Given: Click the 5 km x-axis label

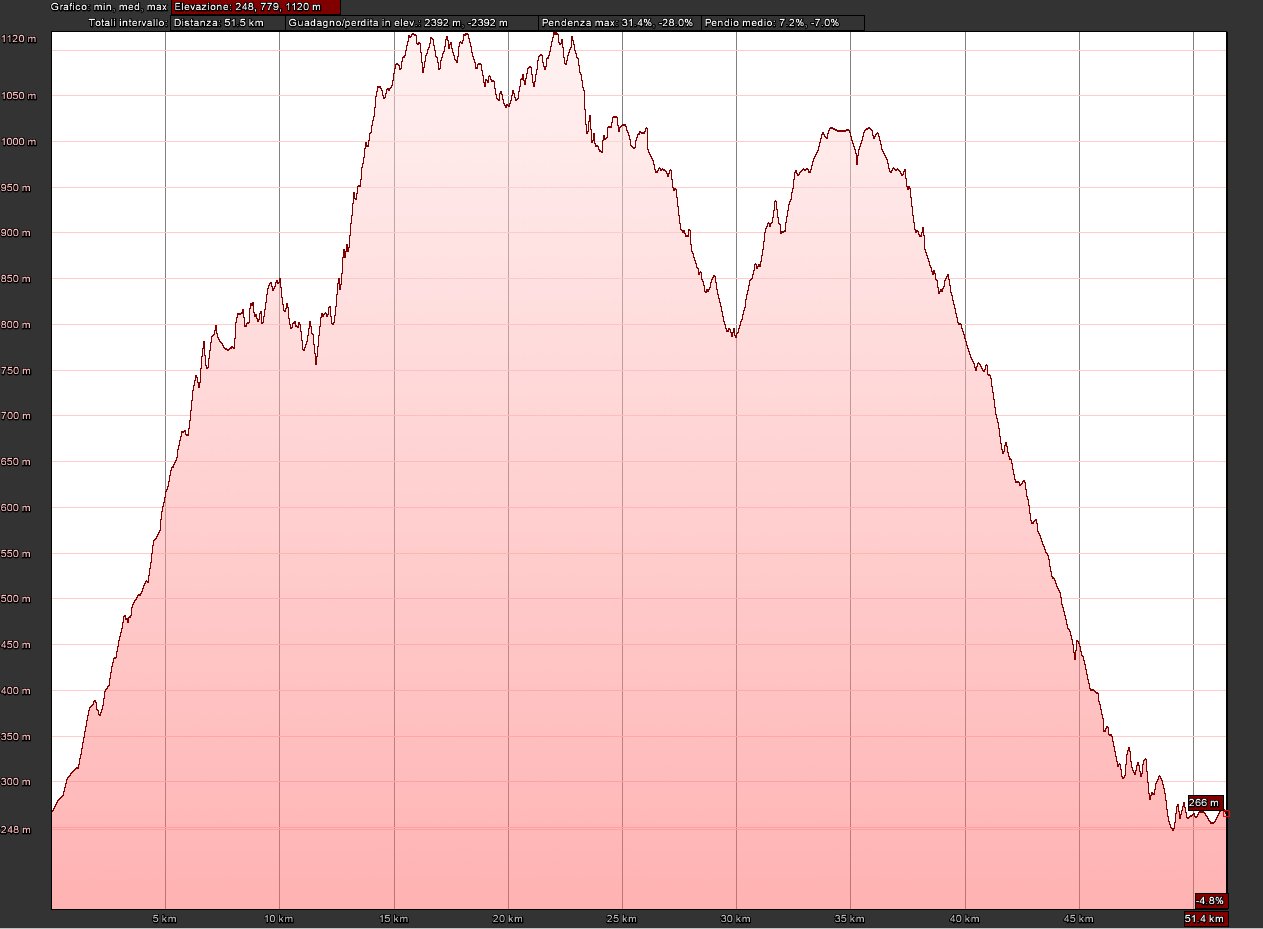Looking at the screenshot, I should pyautogui.click(x=165, y=919).
